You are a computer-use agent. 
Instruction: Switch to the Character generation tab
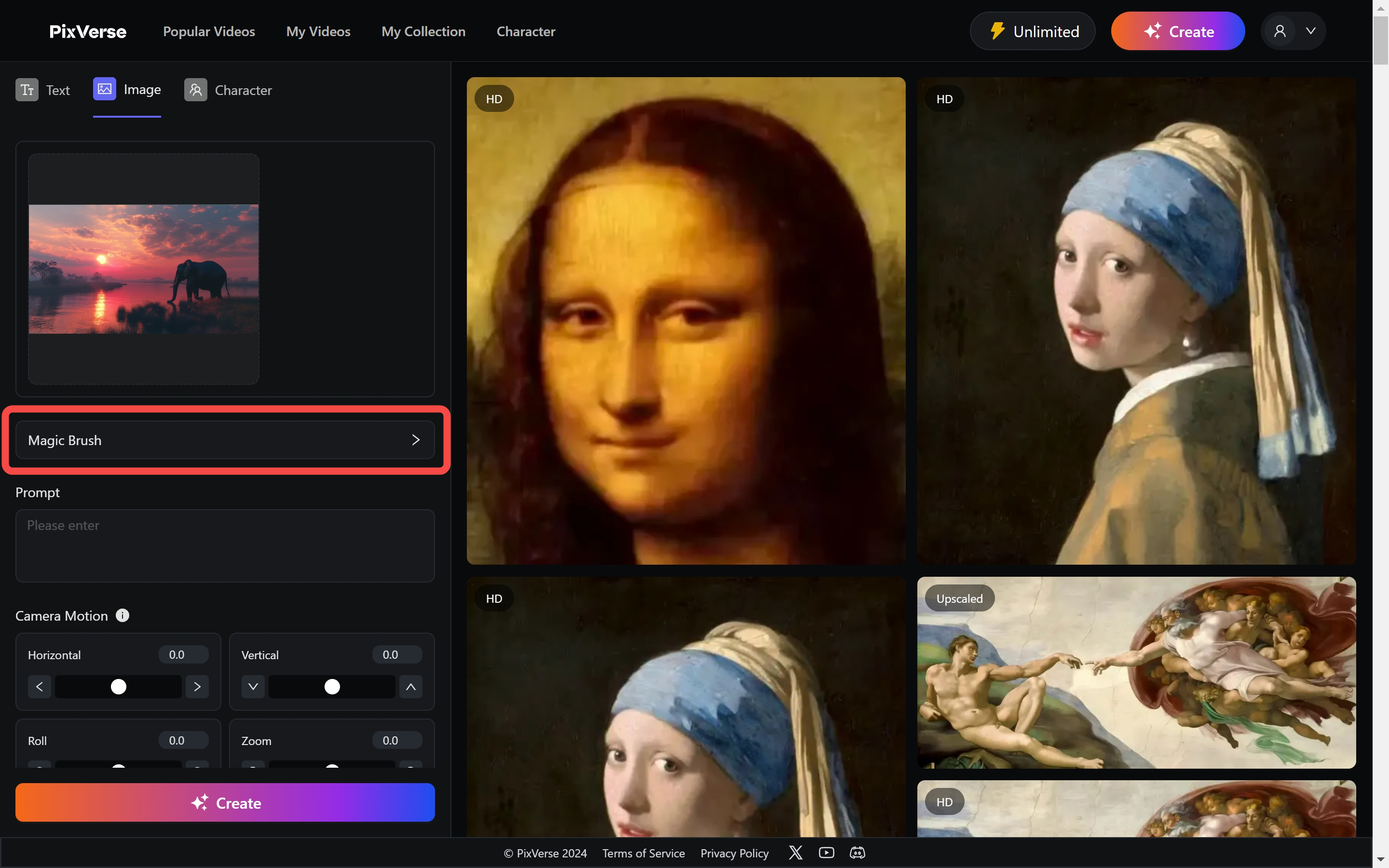click(228, 90)
